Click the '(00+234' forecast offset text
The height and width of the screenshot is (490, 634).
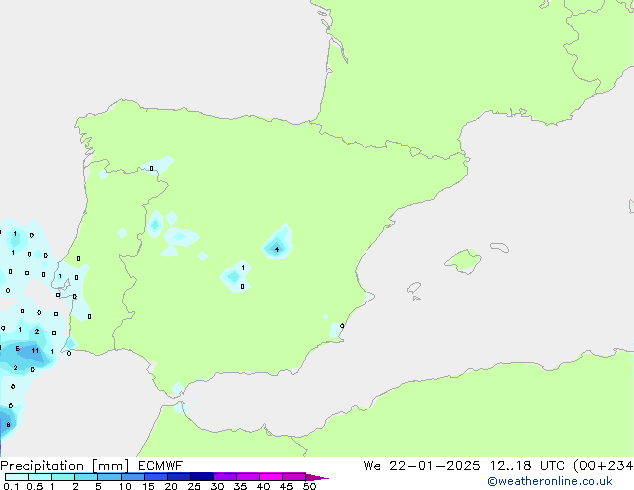(x=603, y=466)
